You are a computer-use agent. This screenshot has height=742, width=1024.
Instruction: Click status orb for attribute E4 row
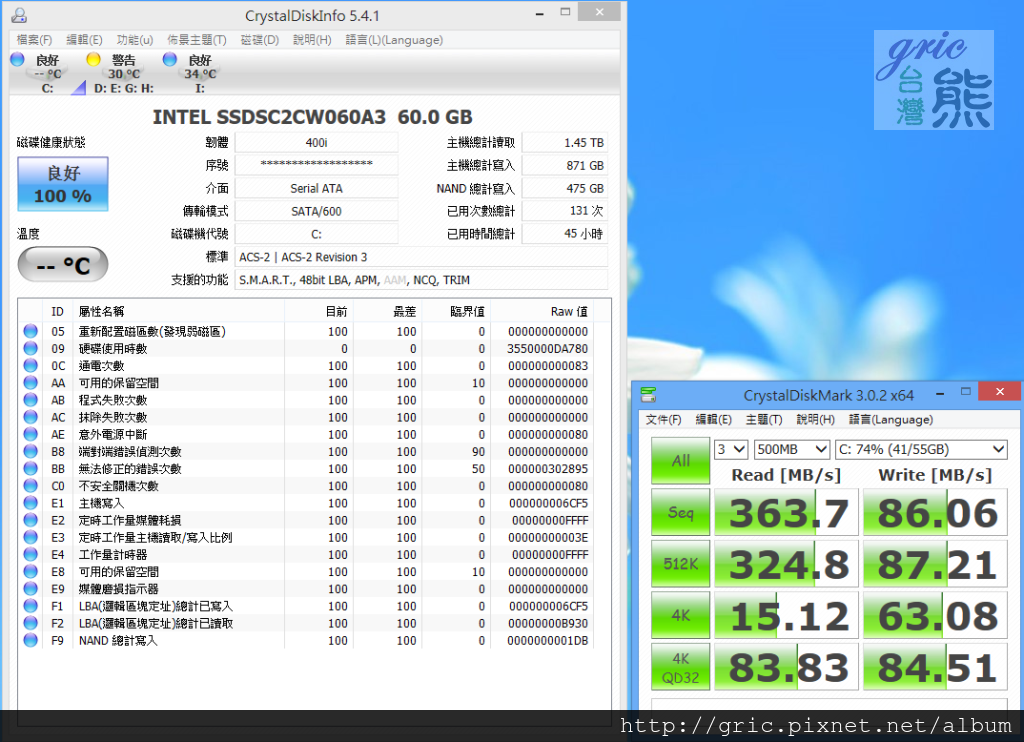click(31, 554)
